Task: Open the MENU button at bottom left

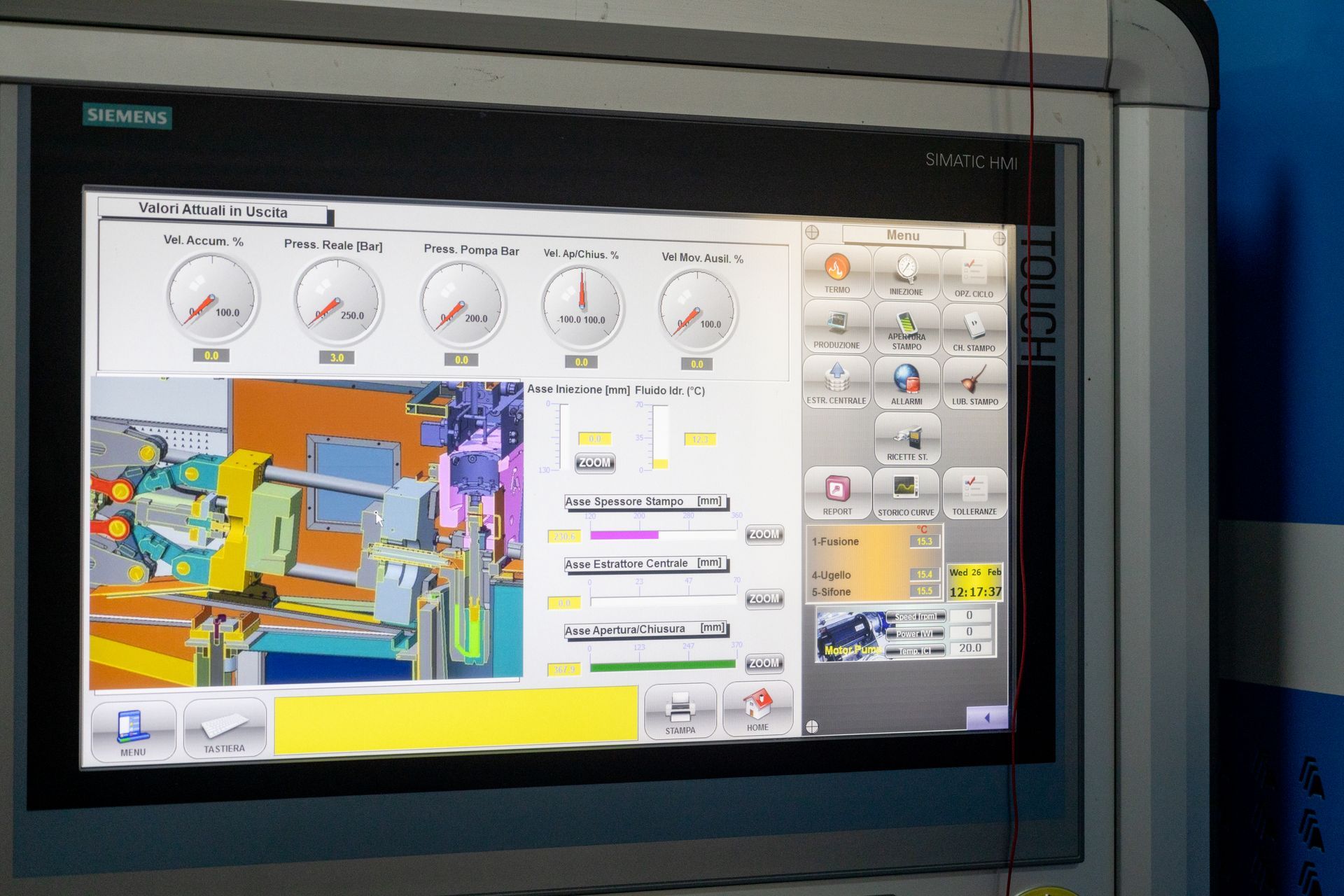Action: coord(133,731)
